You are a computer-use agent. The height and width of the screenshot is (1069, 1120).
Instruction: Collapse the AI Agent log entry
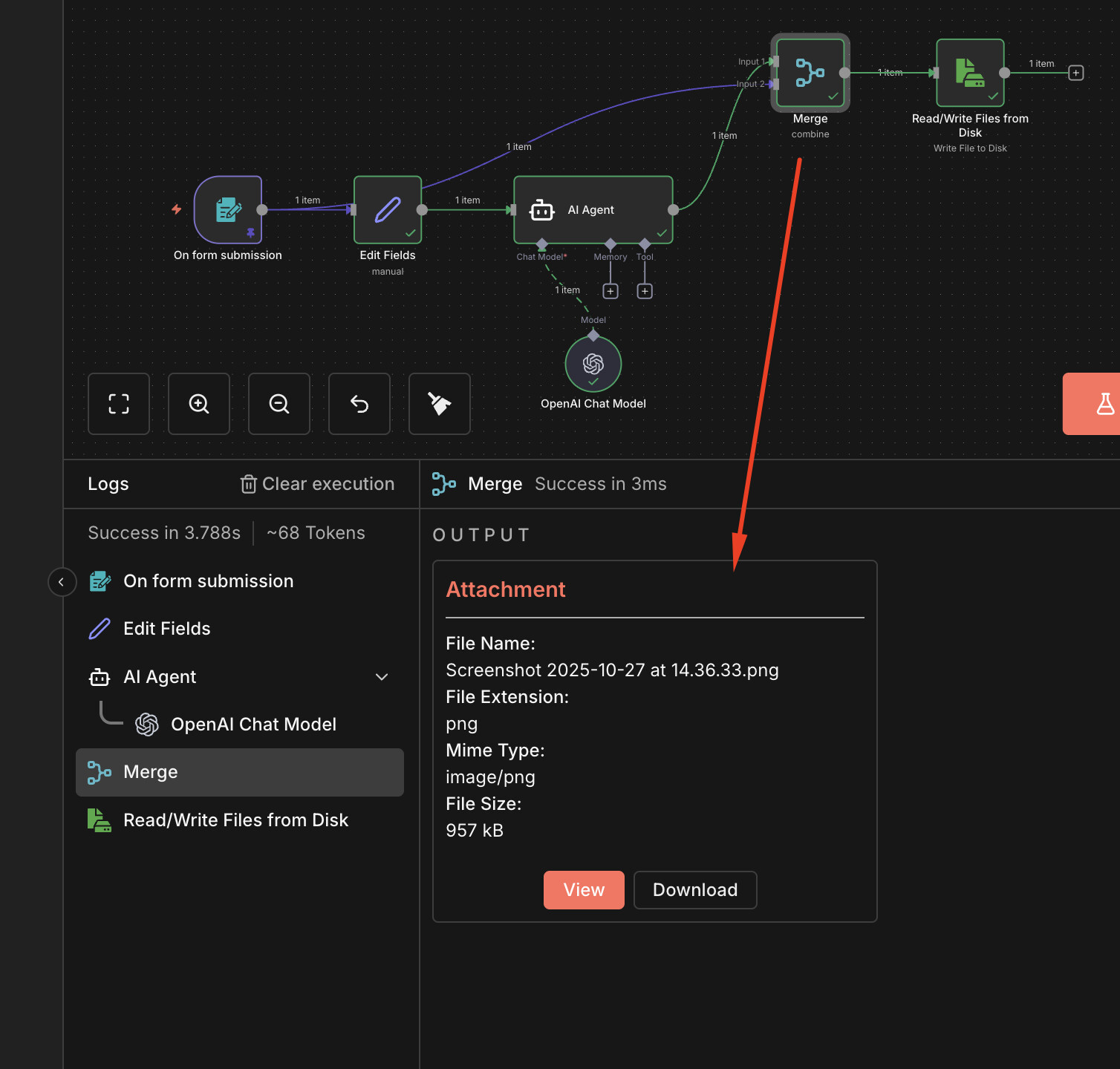382,677
